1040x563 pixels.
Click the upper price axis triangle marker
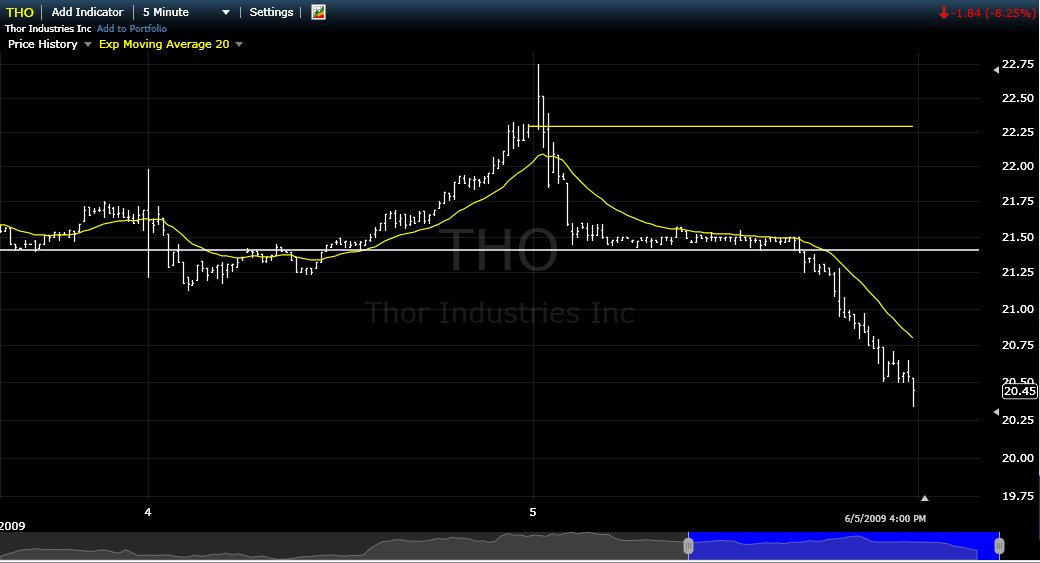pos(996,70)
